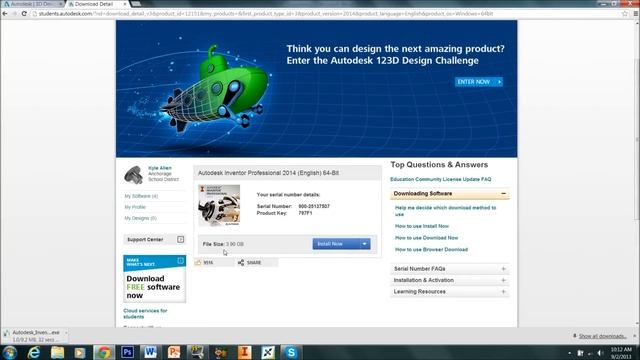Screen dimensions: 640x360
Task: Open My Profile in the sidebar
Action: 135,207
